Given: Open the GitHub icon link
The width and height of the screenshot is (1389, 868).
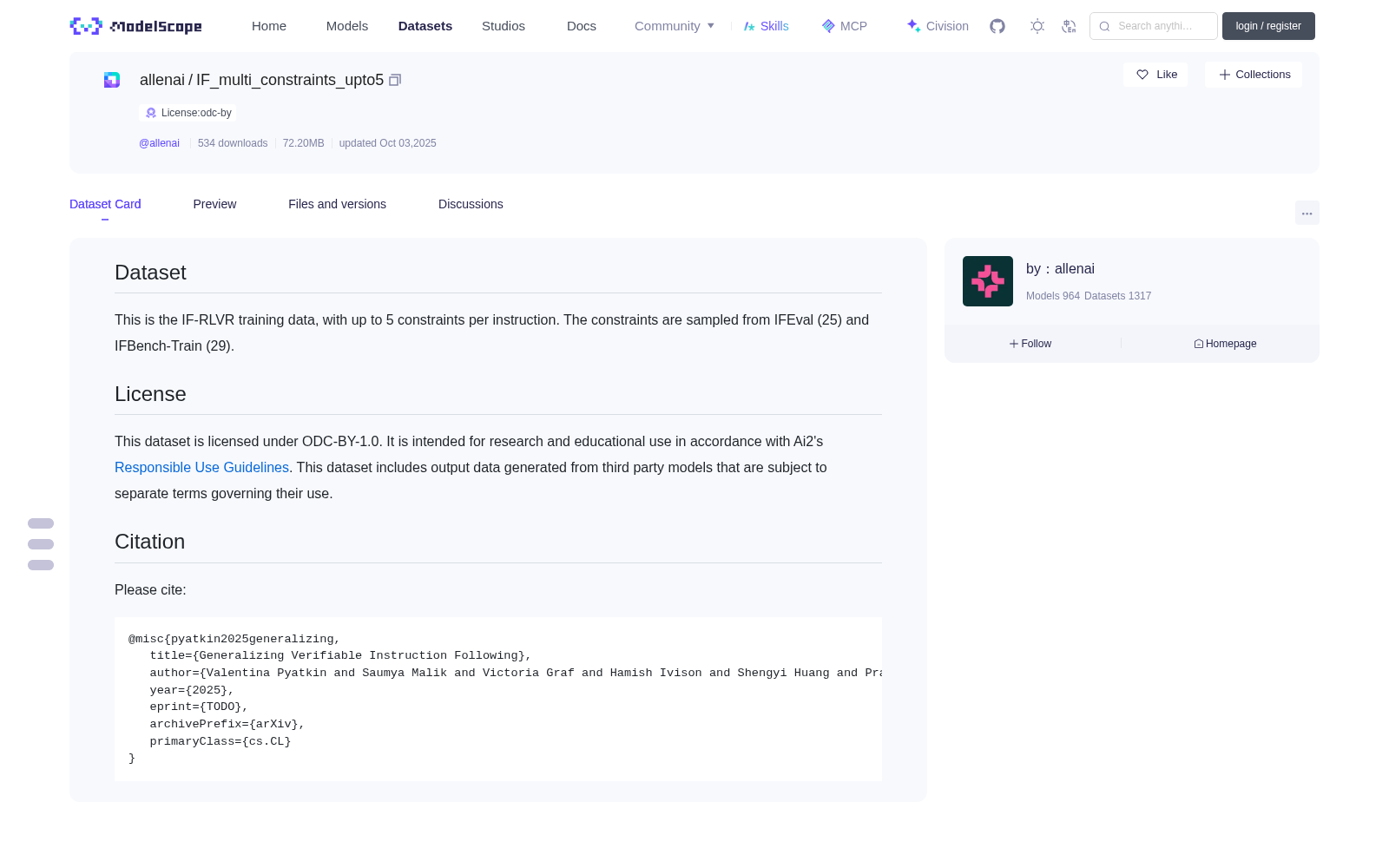Looking at the screenshot, I should [x=997, y=26].
